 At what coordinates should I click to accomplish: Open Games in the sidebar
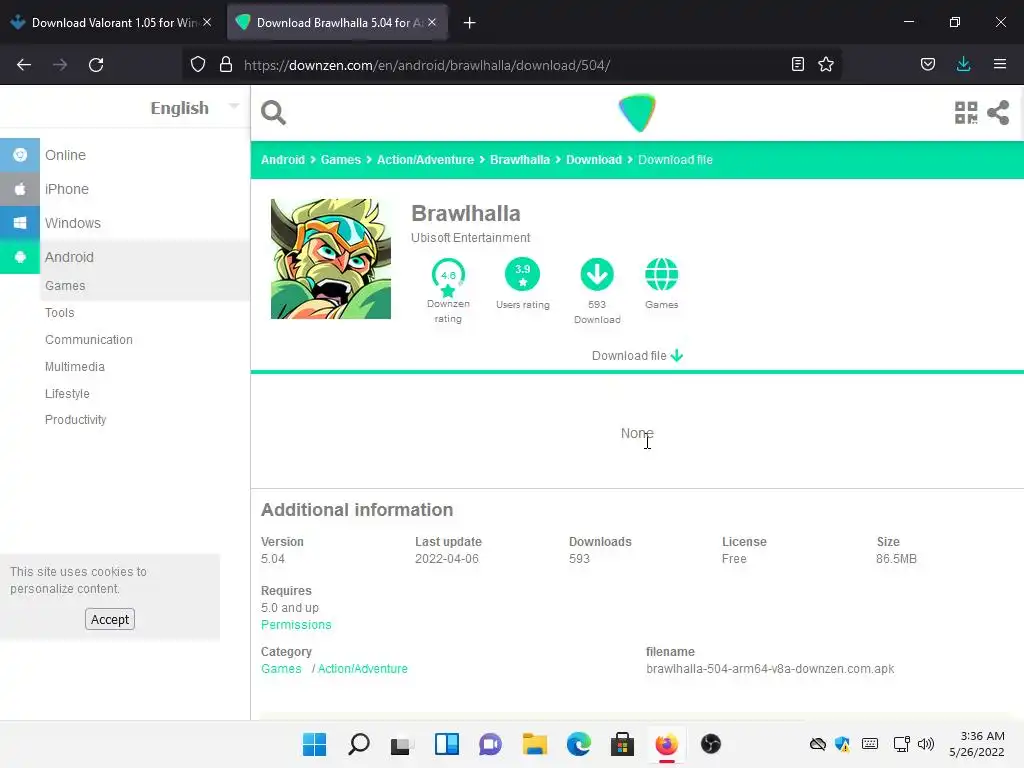(65, 285)
